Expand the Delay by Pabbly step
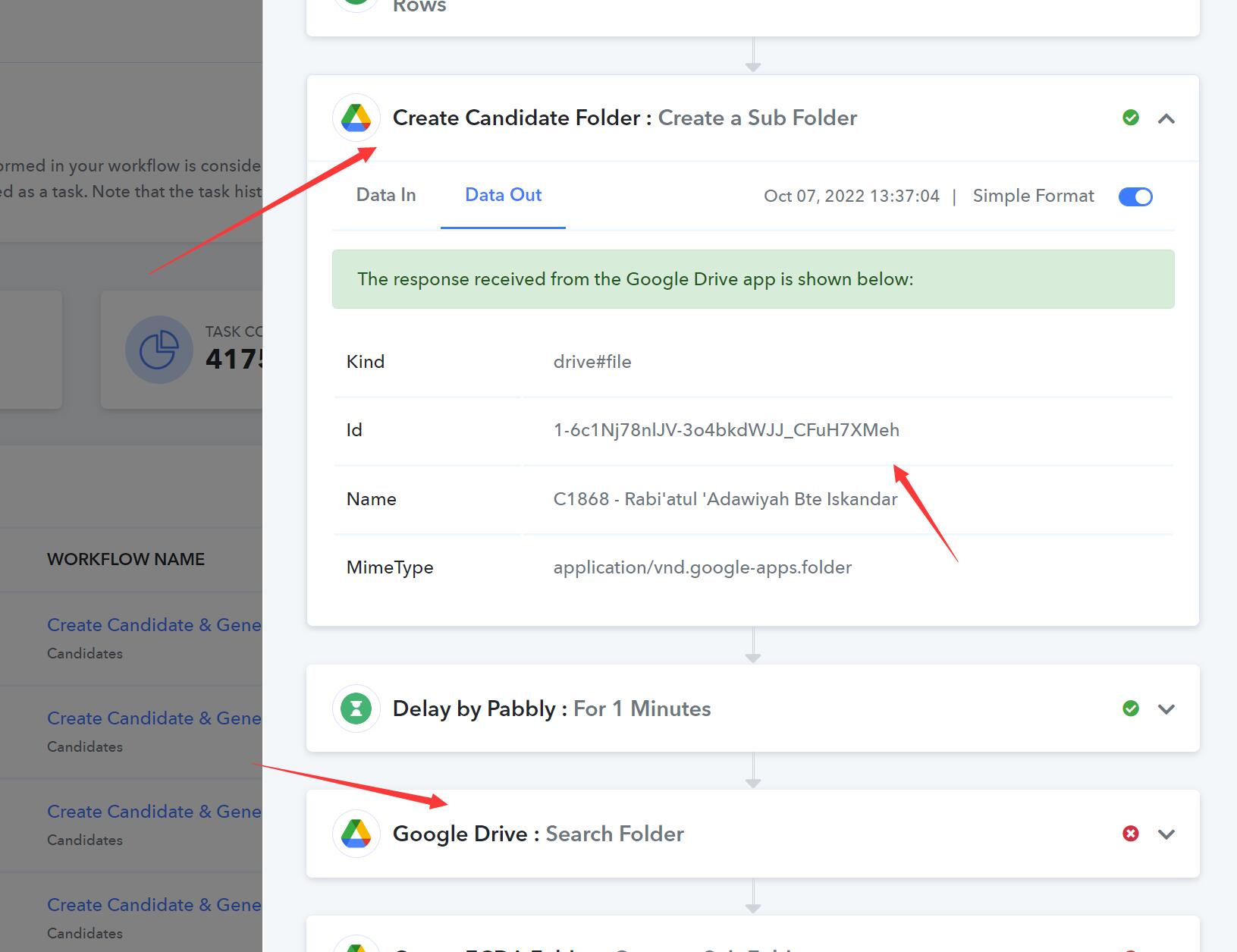The width and height of the screenshot is (1237, 952). tap(1166, 709)
